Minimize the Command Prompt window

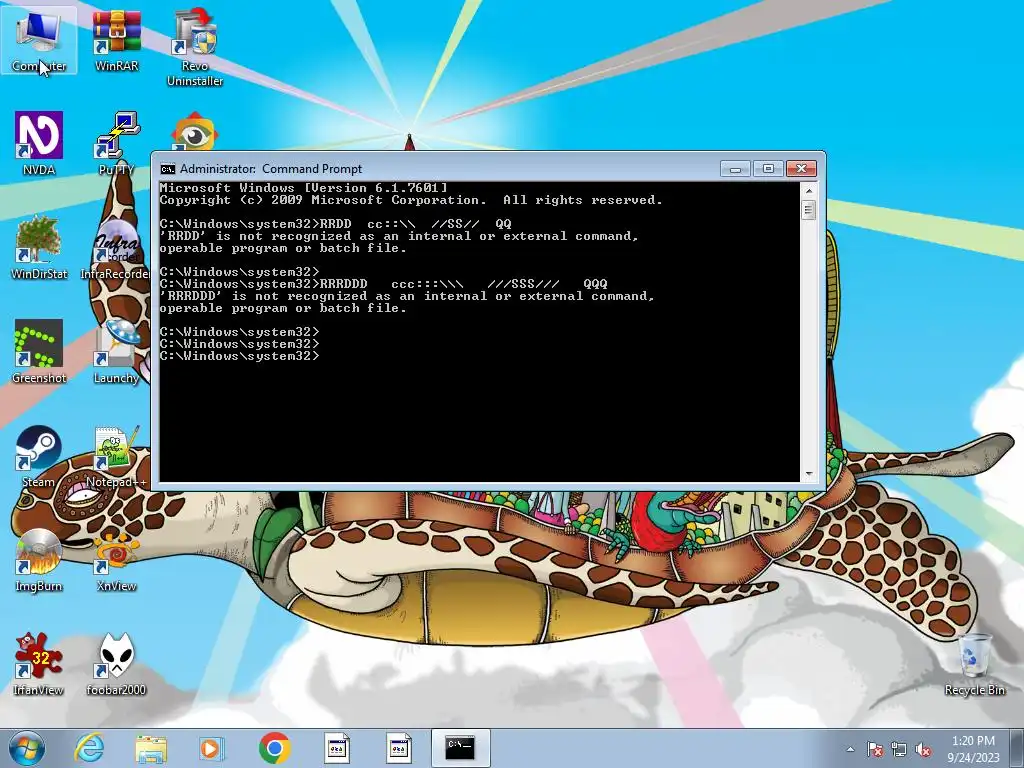tap(735, 168)
